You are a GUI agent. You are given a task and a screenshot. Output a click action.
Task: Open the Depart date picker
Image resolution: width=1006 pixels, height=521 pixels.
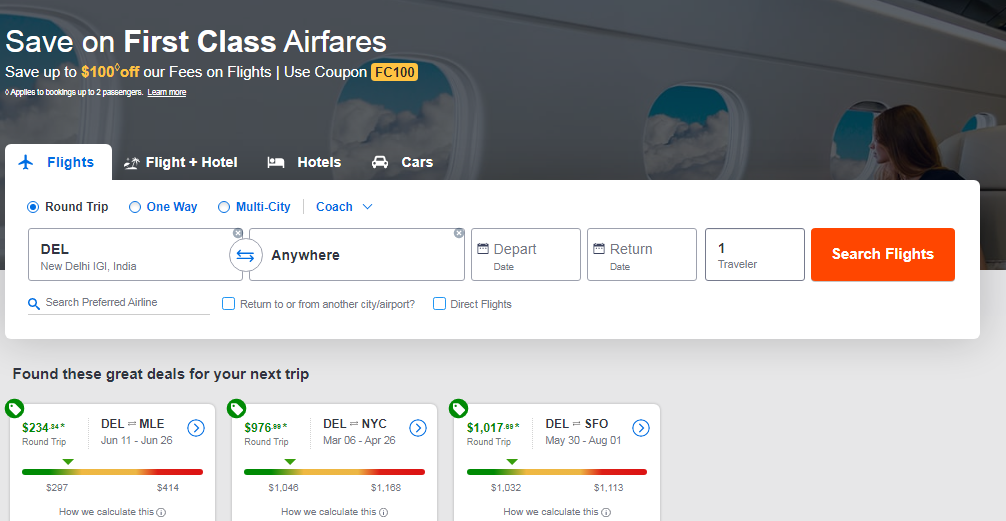click(526, 255)
